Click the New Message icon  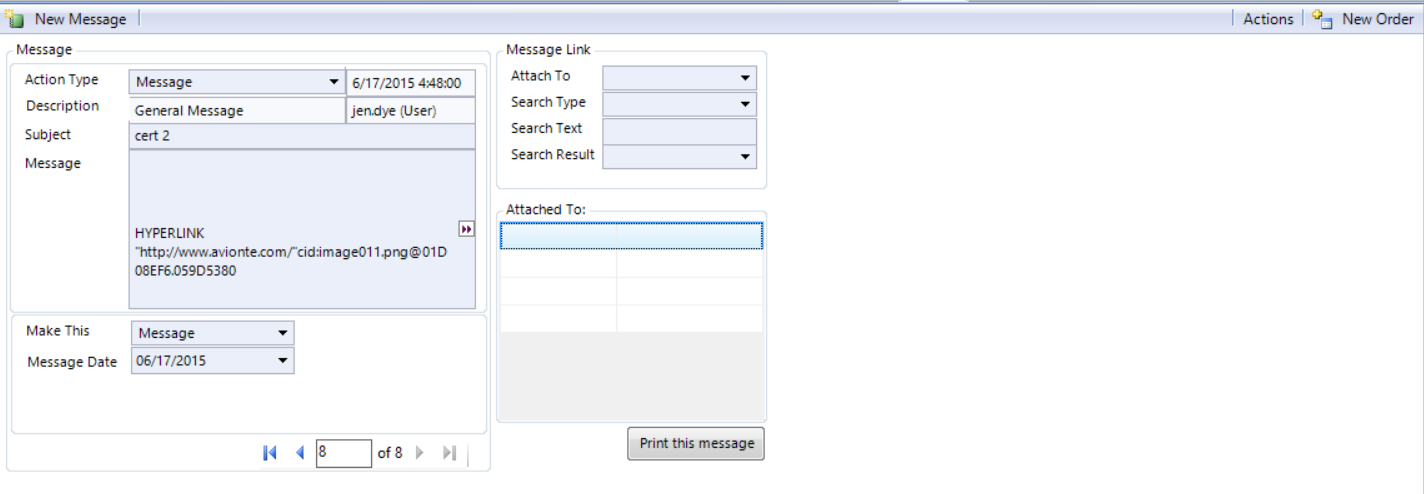click(x=15, y=19)
